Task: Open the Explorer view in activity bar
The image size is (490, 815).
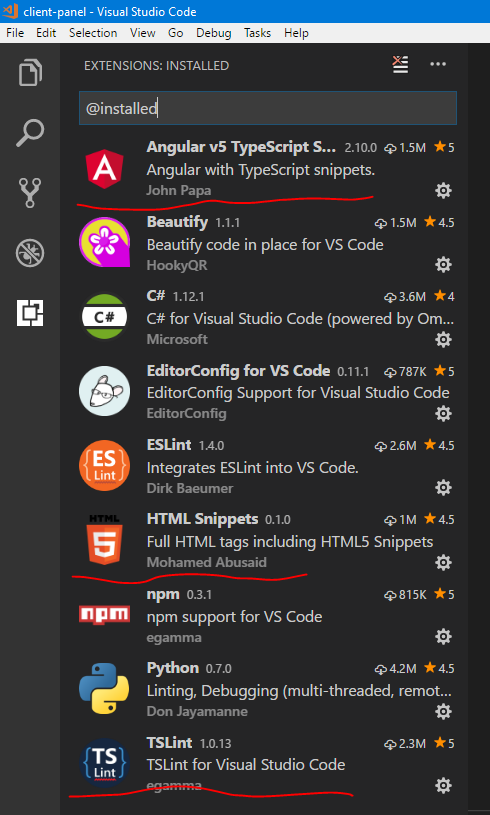Action: click(x=30, y=72)
